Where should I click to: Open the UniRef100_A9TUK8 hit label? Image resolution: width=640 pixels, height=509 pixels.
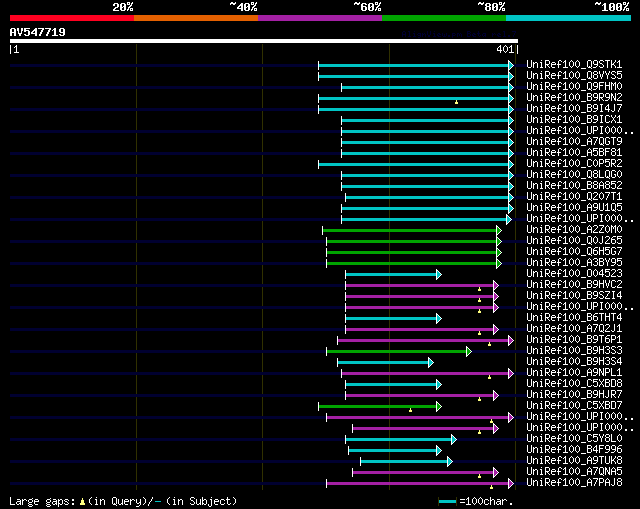574,461
